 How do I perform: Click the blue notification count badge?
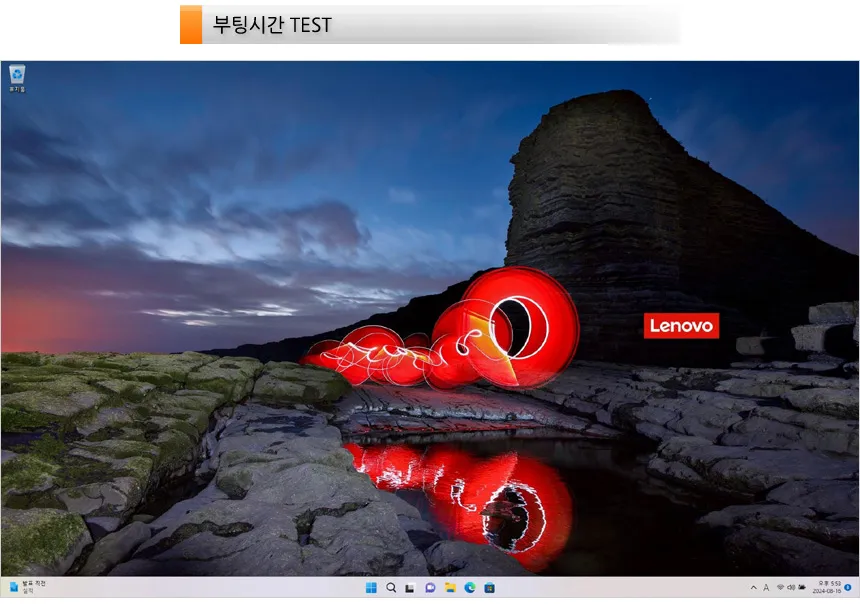click(848, 588)
